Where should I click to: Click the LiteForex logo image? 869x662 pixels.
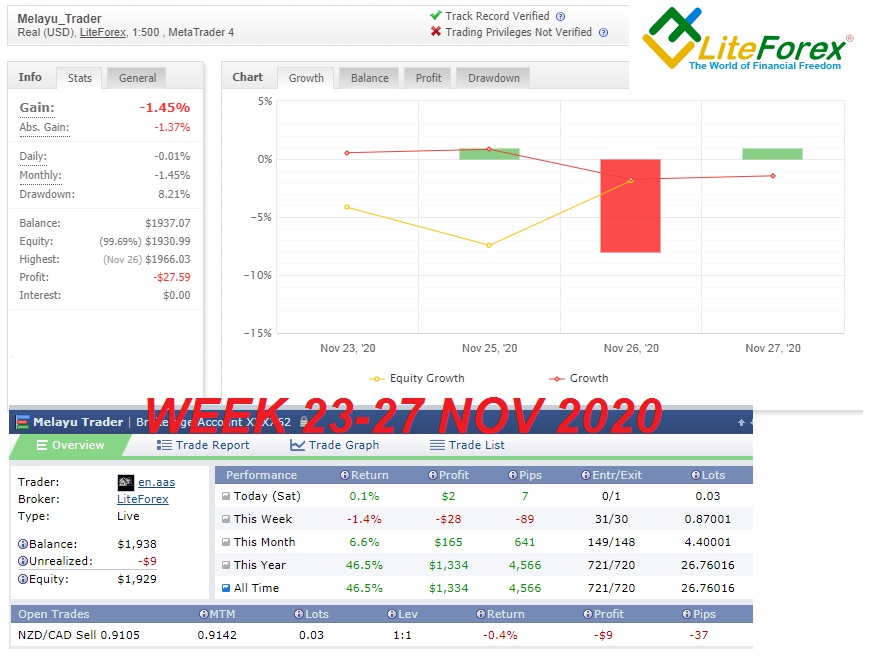click(x=748, y=39)
